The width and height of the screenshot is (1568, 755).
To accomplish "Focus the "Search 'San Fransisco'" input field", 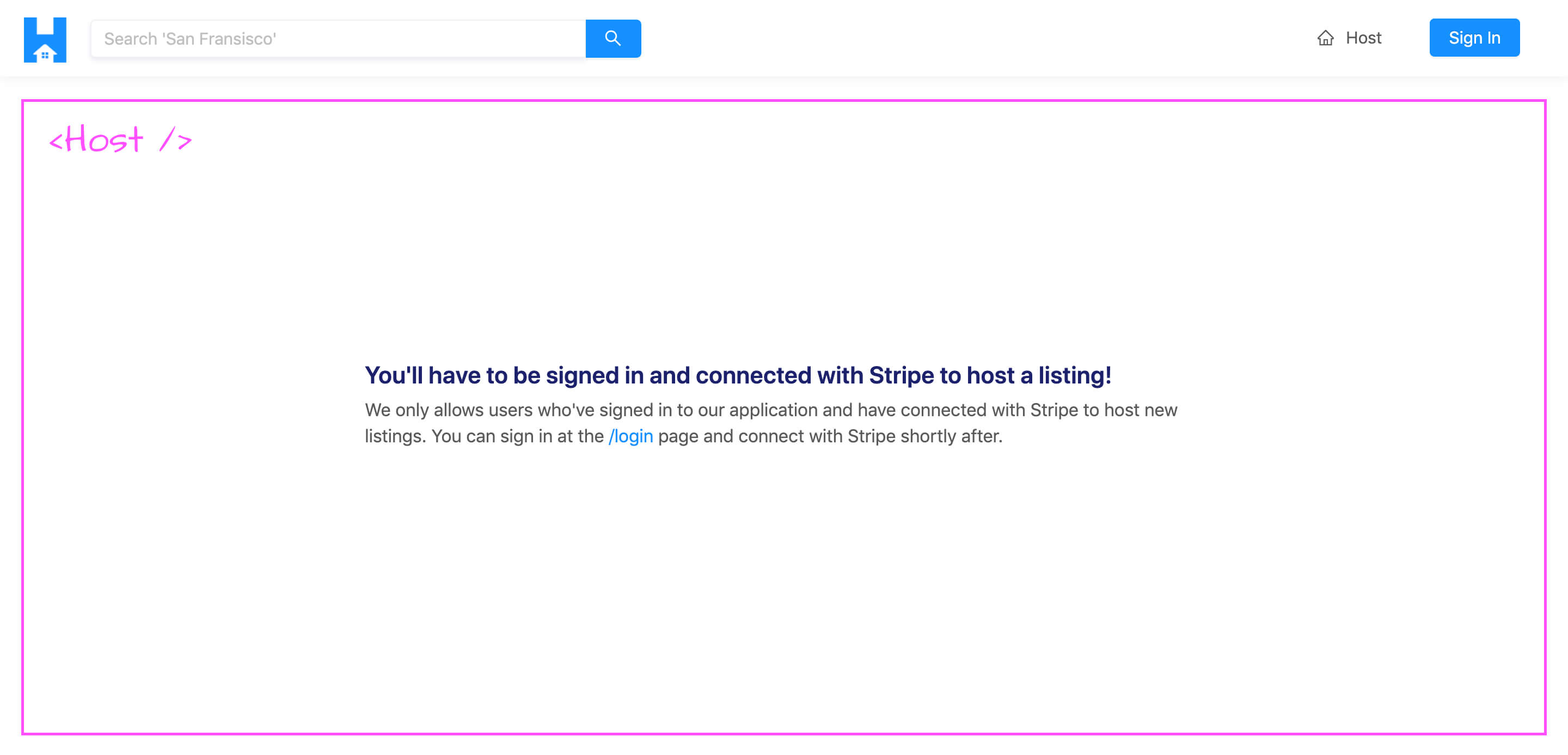I will pos(339,38).
